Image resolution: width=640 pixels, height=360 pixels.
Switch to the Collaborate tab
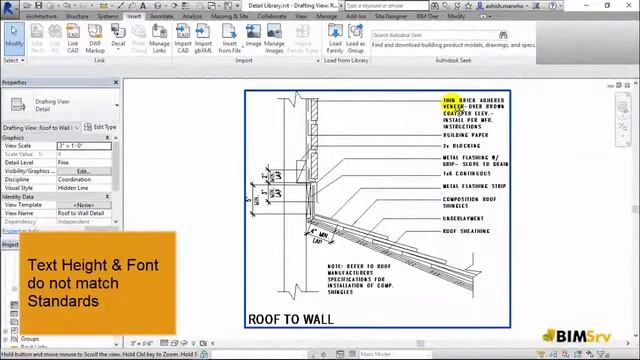click(272, 16)
